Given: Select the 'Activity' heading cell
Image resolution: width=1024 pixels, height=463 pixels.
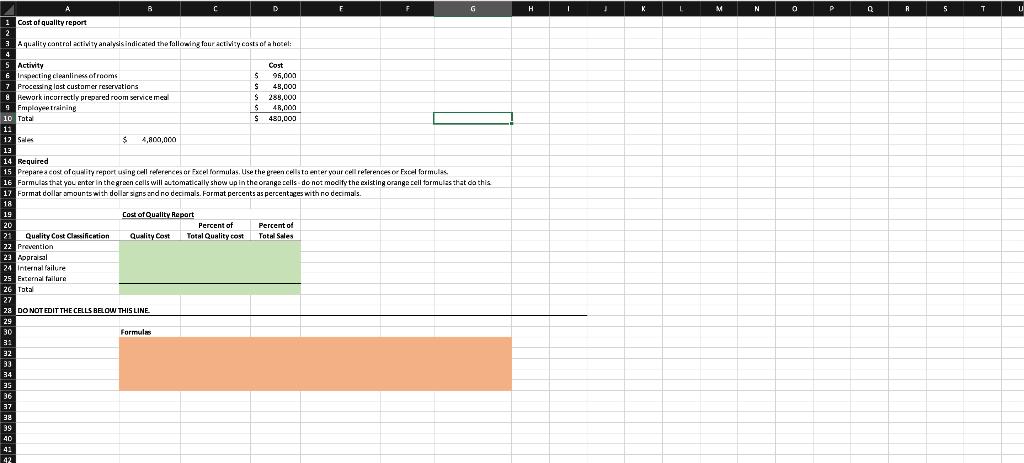Looking at the screenshot, I should pyautogui.click(x=30, y=65).
